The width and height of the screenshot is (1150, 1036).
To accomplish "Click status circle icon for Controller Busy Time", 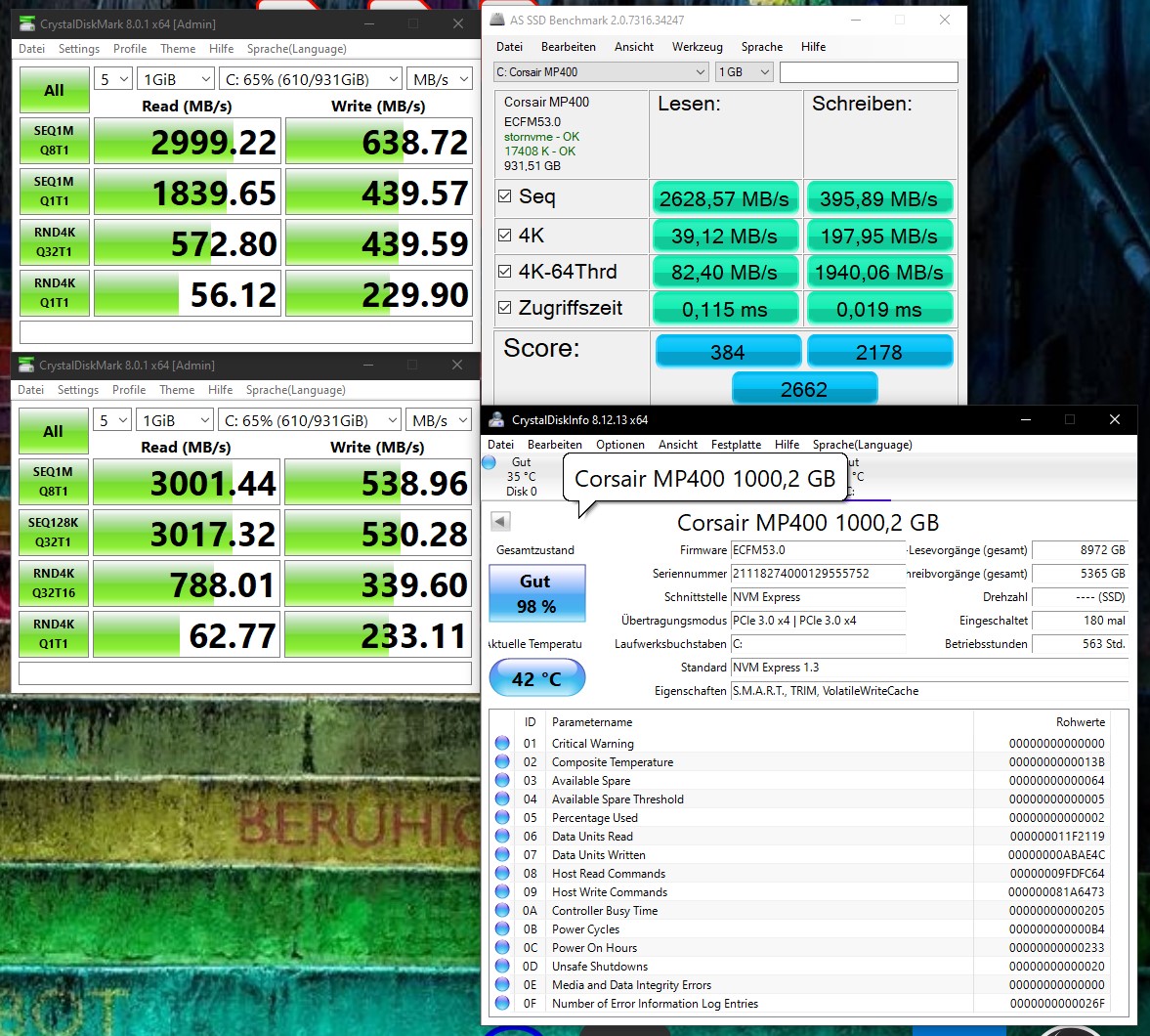I will (502, 910).
